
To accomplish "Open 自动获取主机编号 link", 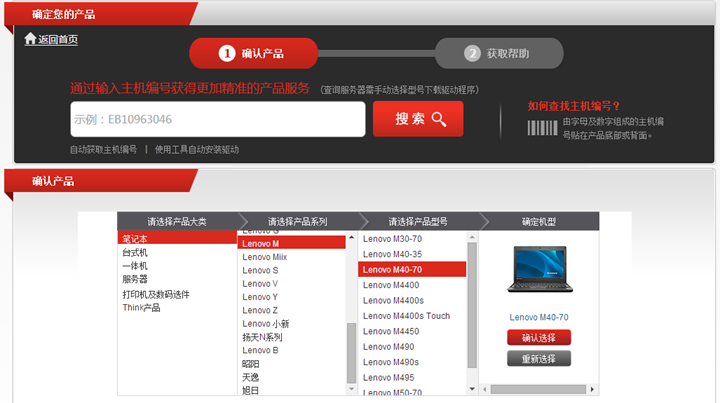I will pyautogui.click(x=103, y=150).
